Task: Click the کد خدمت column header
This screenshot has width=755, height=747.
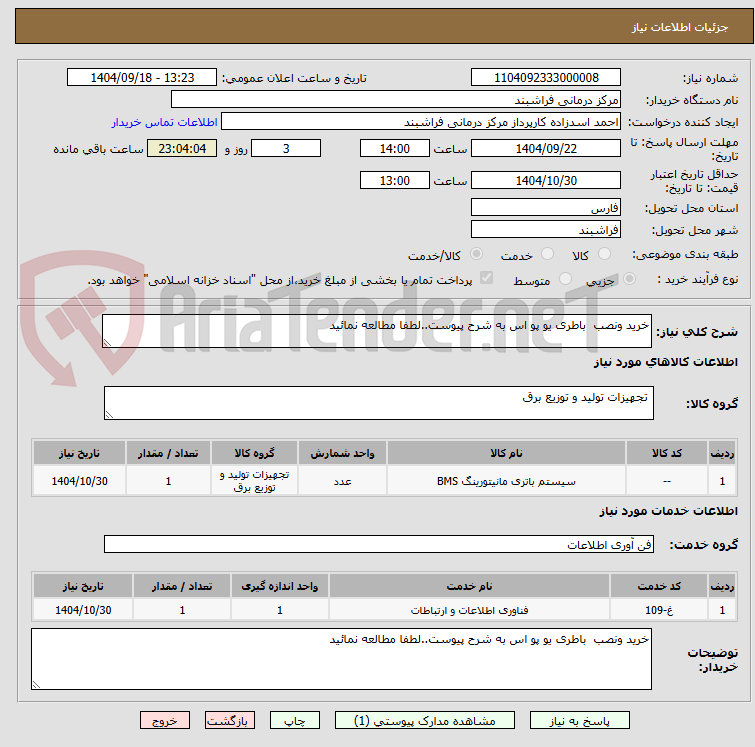Action: coord(658,586)
